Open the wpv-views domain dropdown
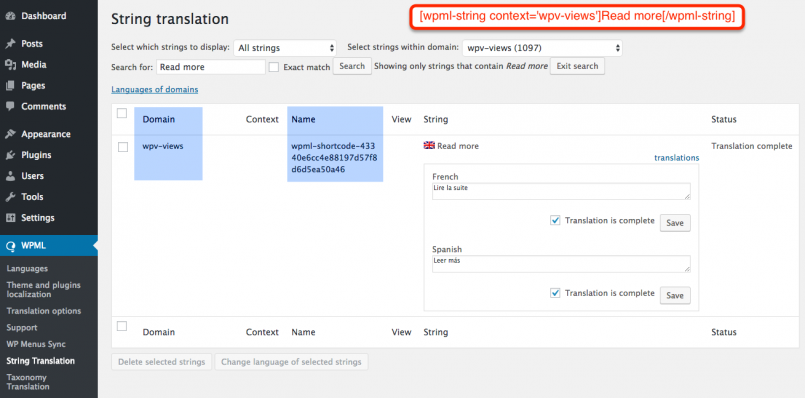 click(542, 48)
